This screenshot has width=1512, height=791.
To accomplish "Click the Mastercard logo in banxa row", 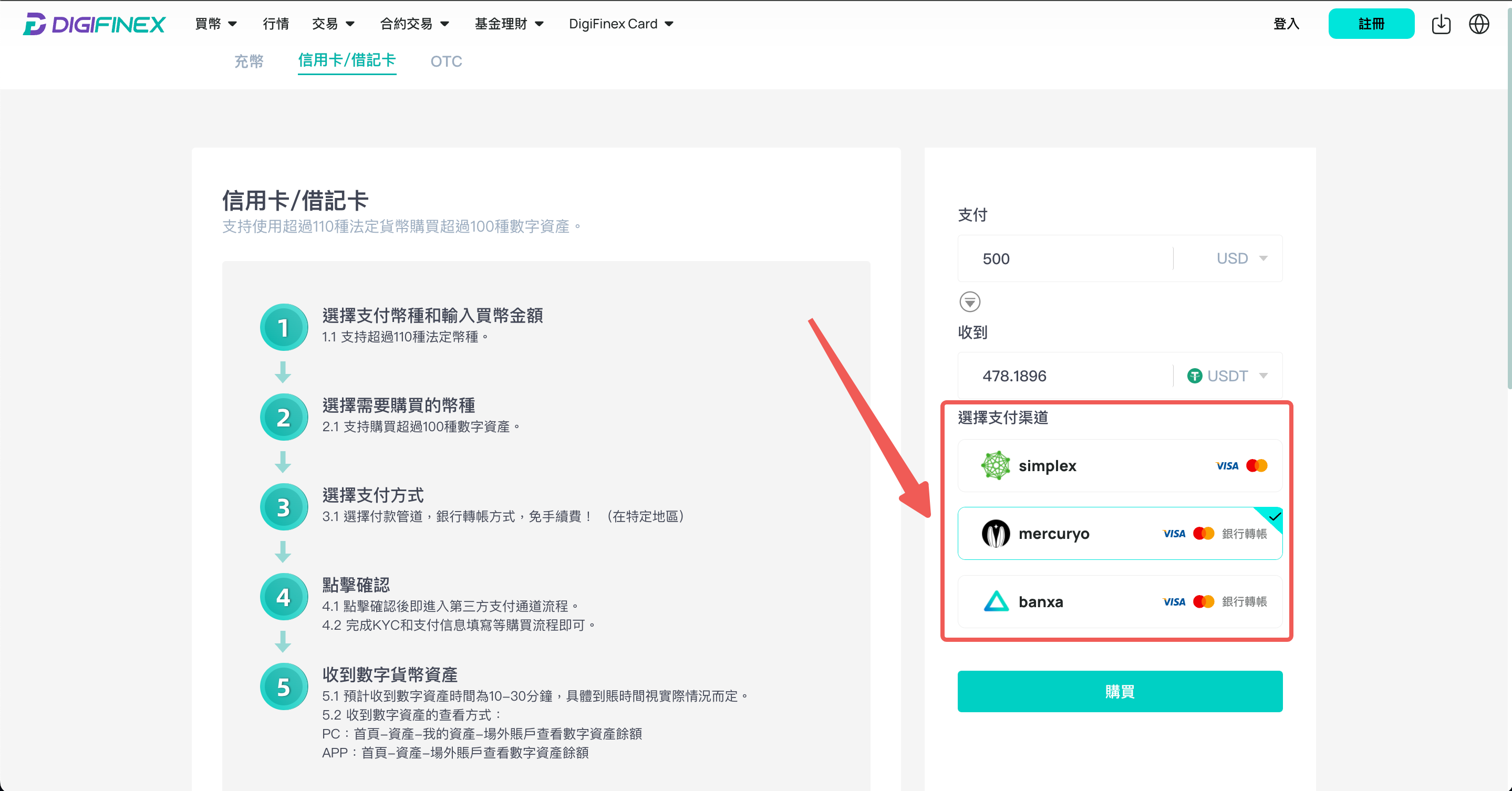I will pos(1204,601).
